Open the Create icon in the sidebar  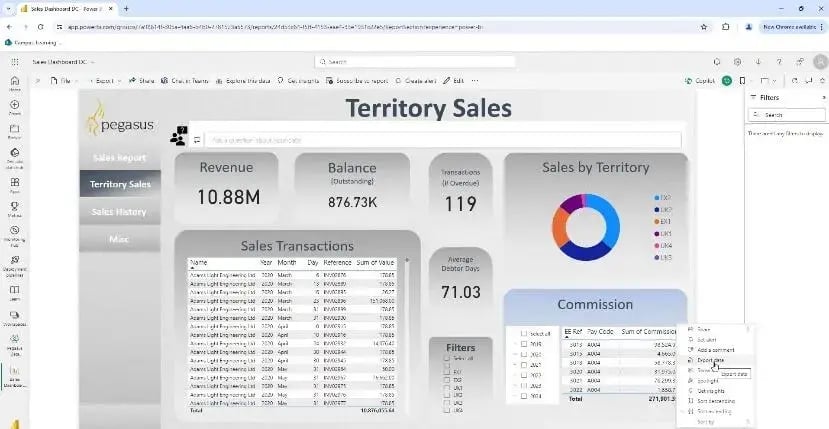15,107
